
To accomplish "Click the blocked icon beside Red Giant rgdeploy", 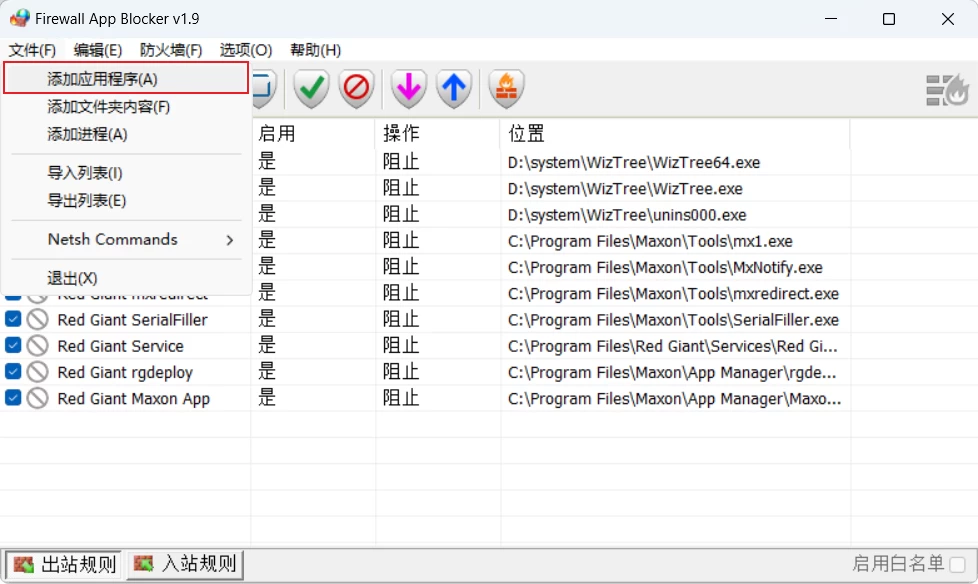I will point(37,372).
